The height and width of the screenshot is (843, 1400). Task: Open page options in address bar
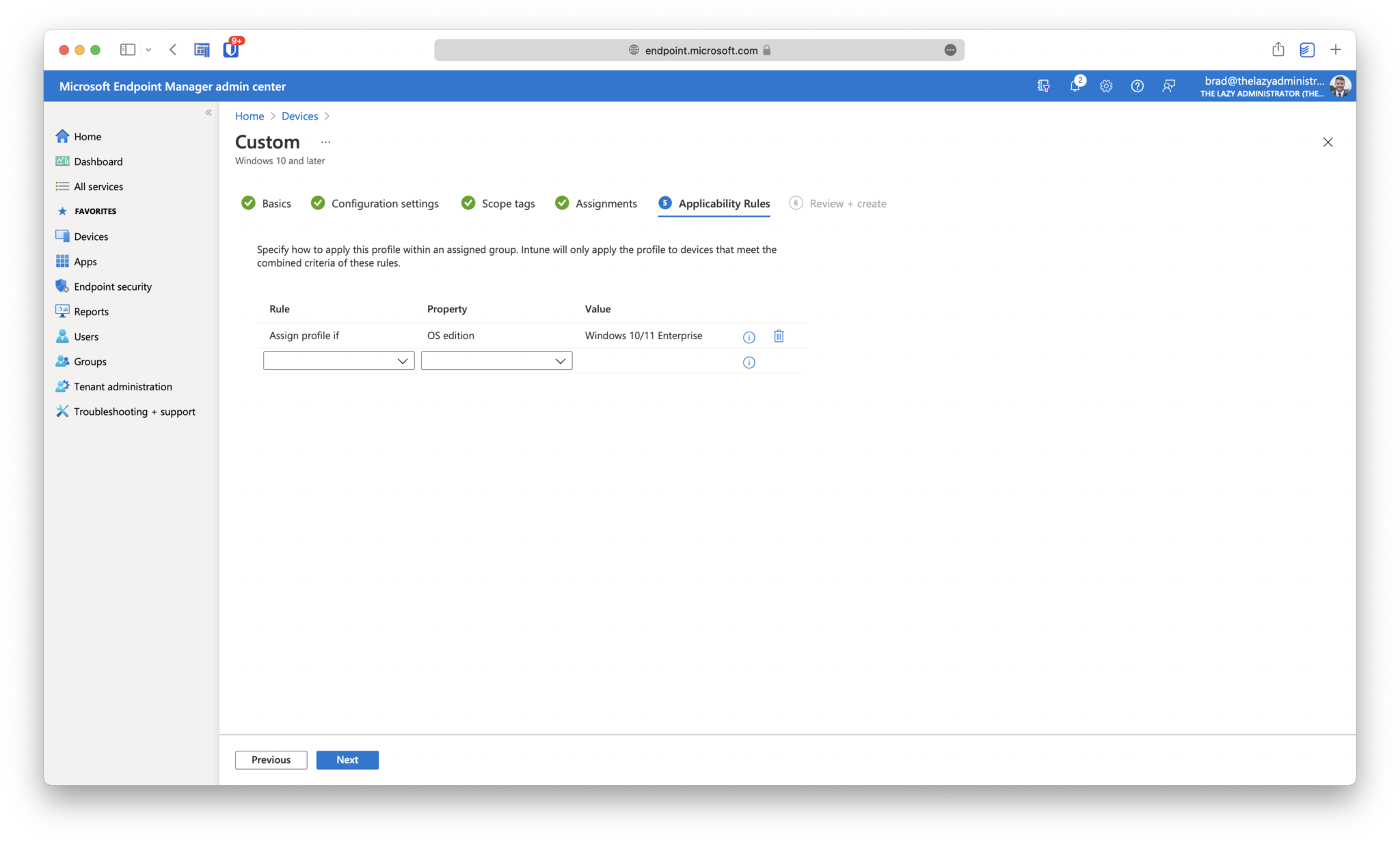[950, 50]
